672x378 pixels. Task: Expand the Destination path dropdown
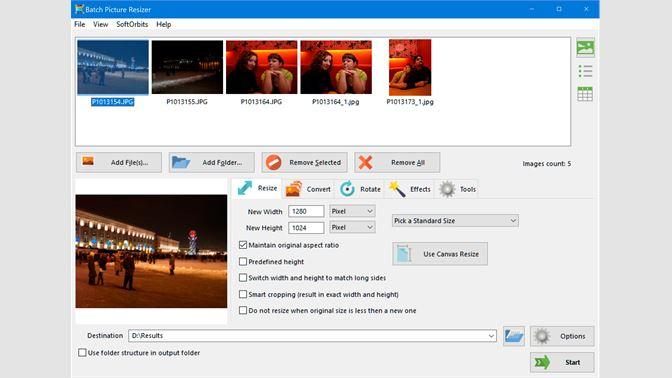point(491,336)
